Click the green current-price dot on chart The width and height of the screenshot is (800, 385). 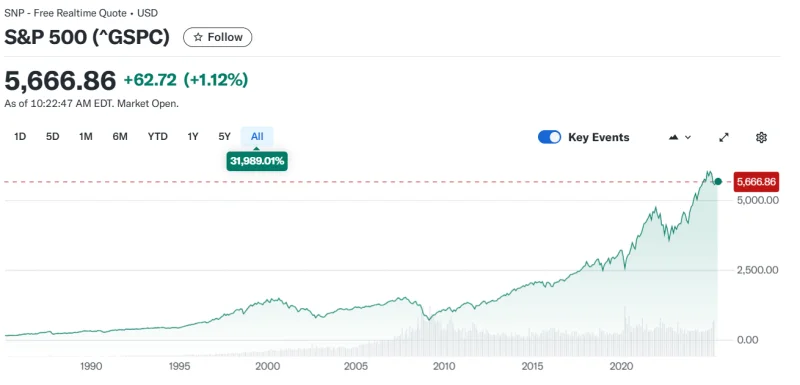click(x=718, y=182)
